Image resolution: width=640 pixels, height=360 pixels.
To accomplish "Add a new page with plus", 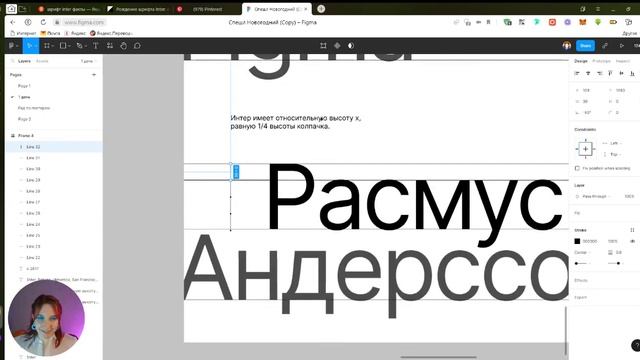I will 94,75.
